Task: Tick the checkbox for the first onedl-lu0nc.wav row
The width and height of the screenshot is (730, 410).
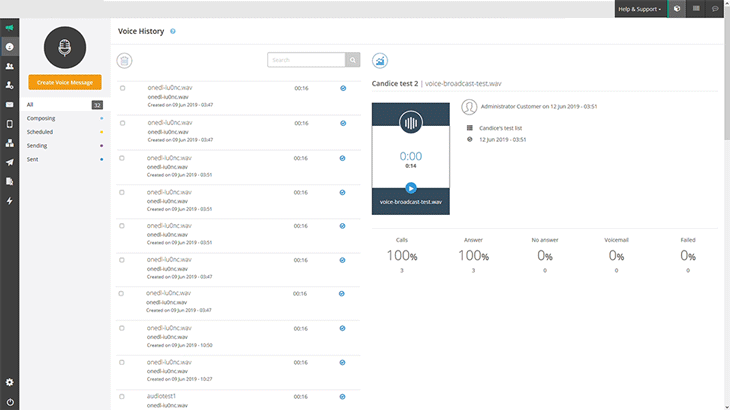Action: [123, 88]
